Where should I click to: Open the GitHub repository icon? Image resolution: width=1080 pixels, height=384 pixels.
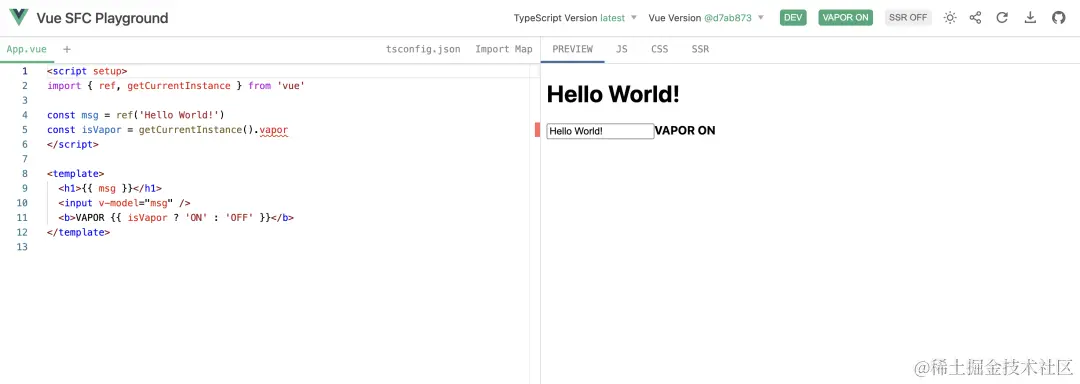point(1059,18)
